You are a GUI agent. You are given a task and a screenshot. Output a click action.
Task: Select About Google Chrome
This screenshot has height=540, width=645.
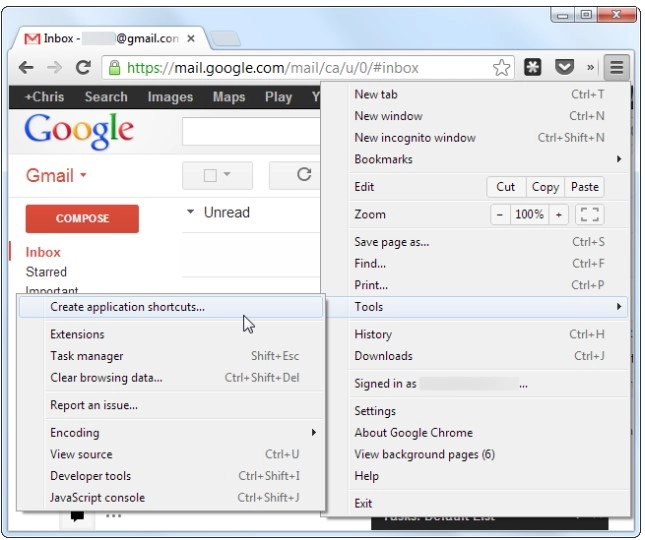488,433
